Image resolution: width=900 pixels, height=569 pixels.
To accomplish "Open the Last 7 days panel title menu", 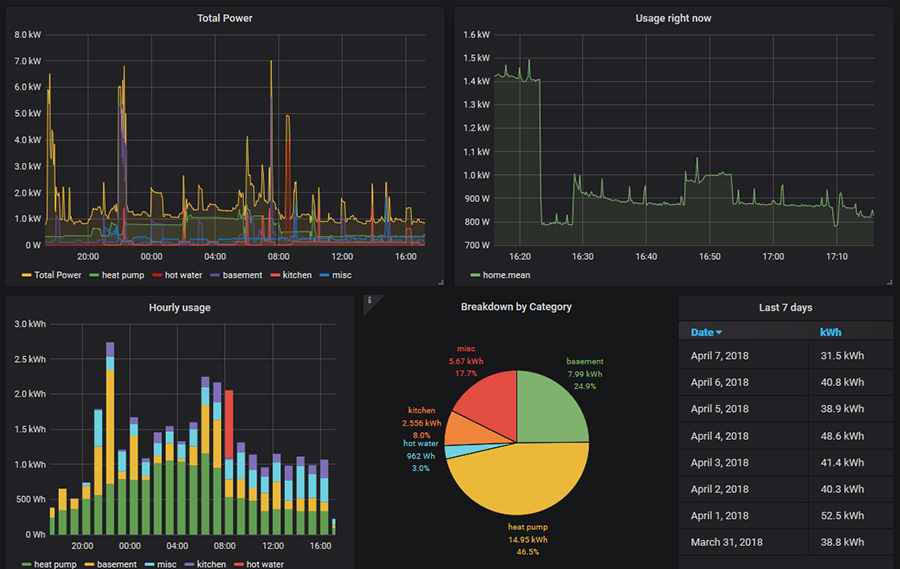I will click(x=787, y=307).
